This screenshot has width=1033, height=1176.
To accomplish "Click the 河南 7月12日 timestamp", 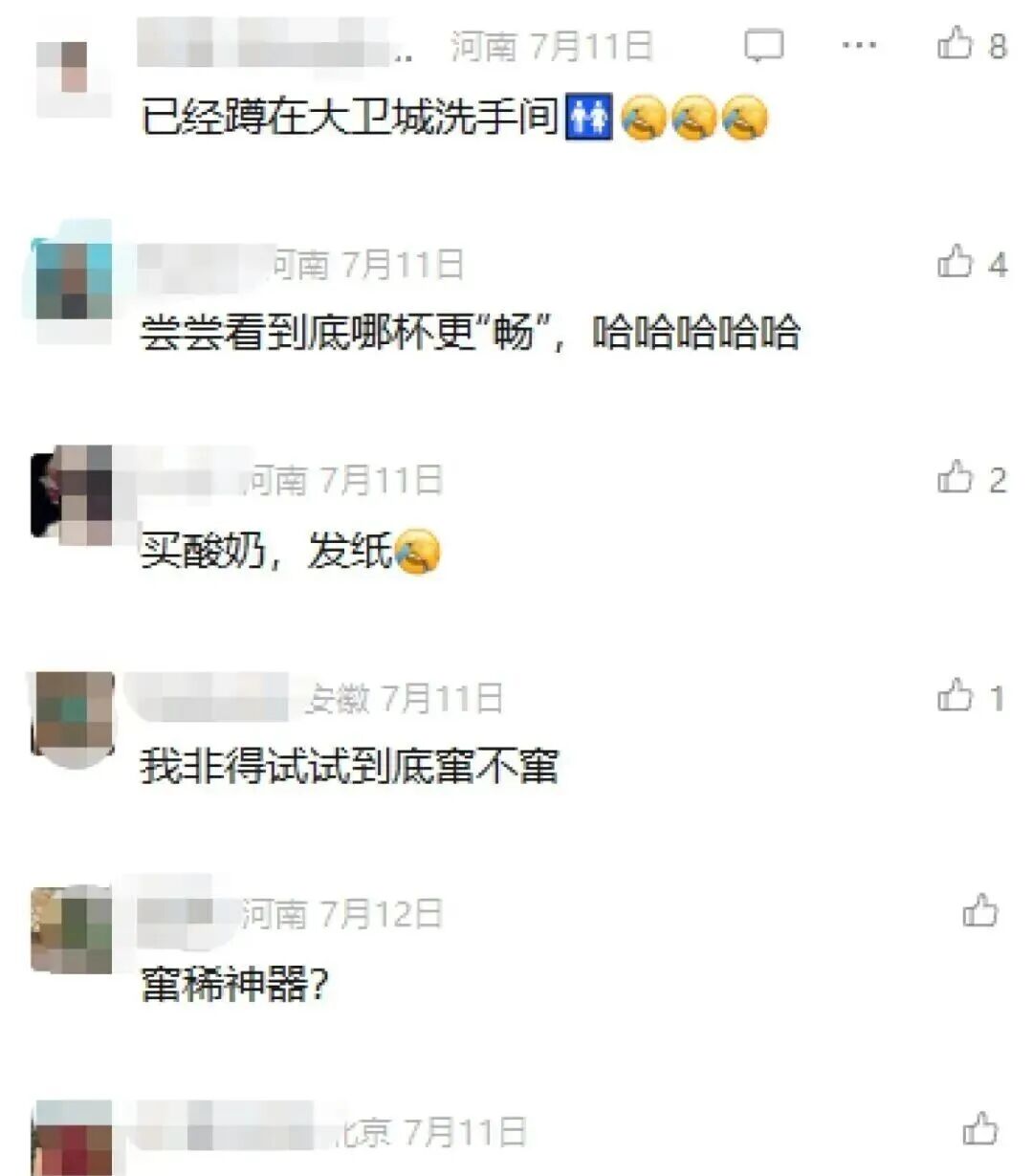I will pyautogui.click(x=341, y=914).
